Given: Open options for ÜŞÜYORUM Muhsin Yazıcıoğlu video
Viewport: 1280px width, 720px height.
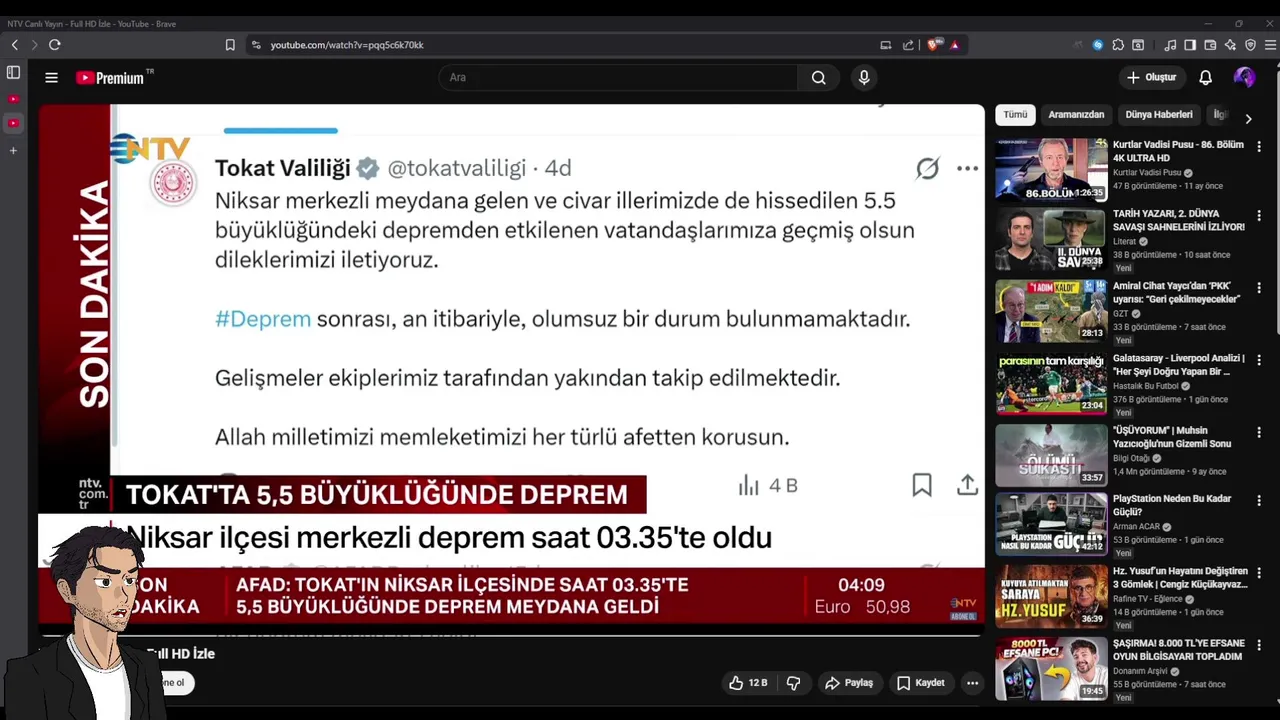Looking at the screenshot, I should [1259, 432].
